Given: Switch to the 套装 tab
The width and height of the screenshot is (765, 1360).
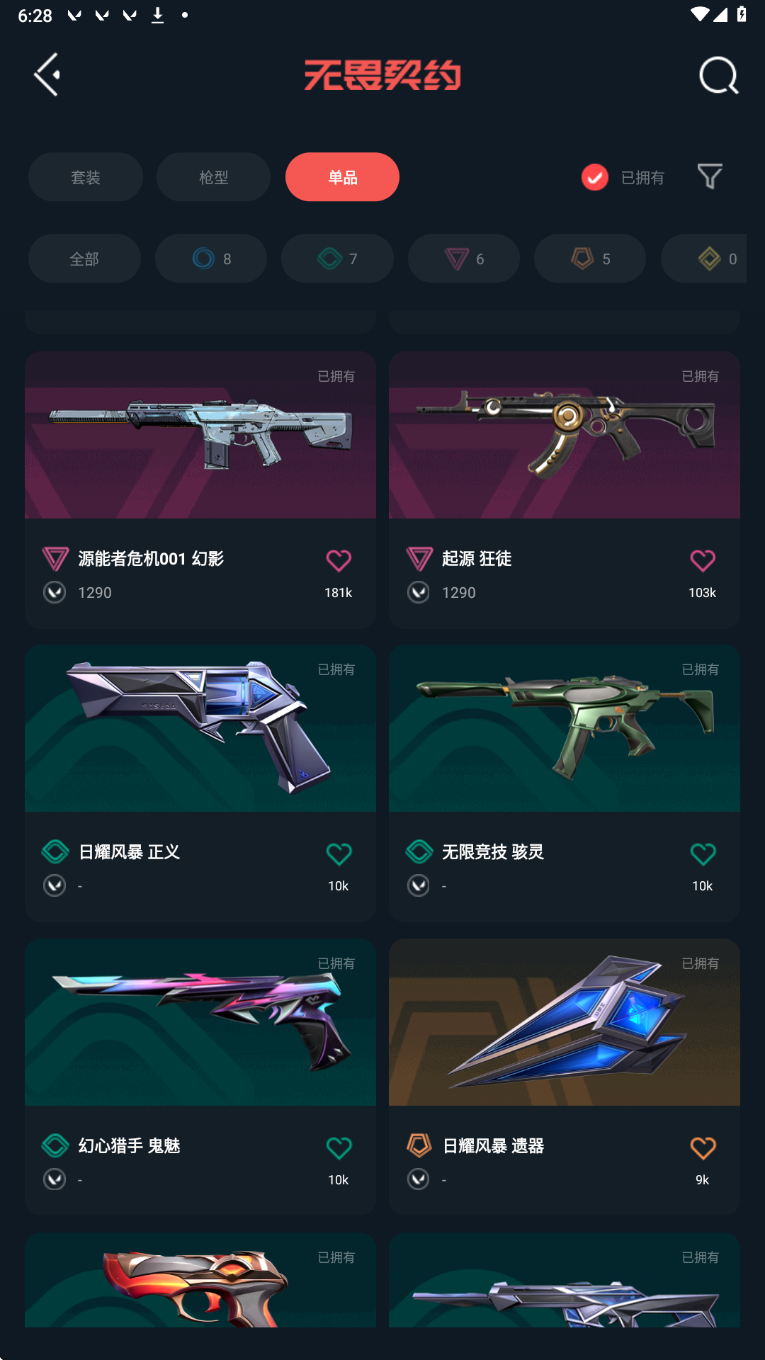Looking at the screenshot, I should coord(85,177).
